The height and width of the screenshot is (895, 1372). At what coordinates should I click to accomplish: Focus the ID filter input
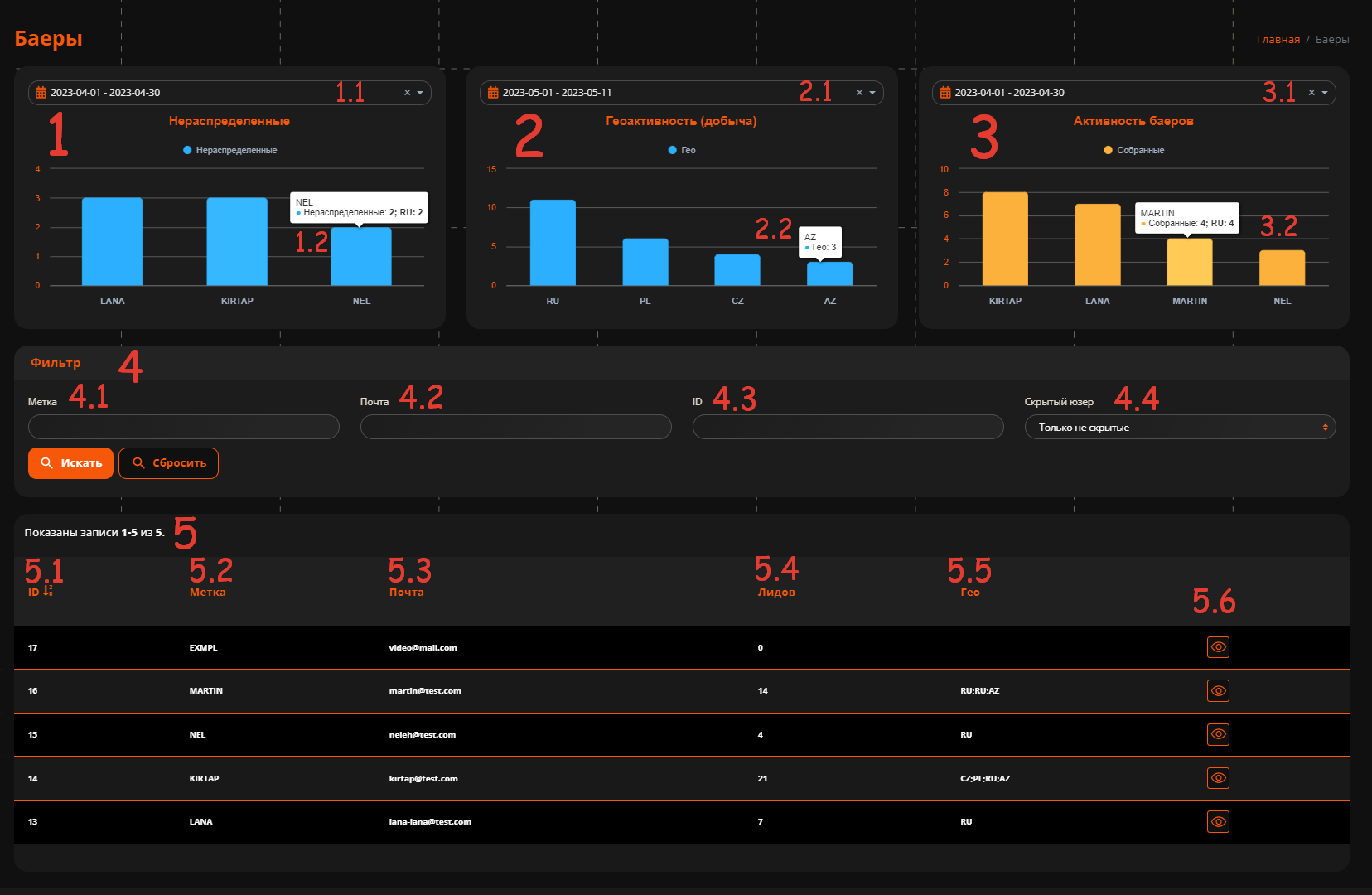click(x=848, y=428)
